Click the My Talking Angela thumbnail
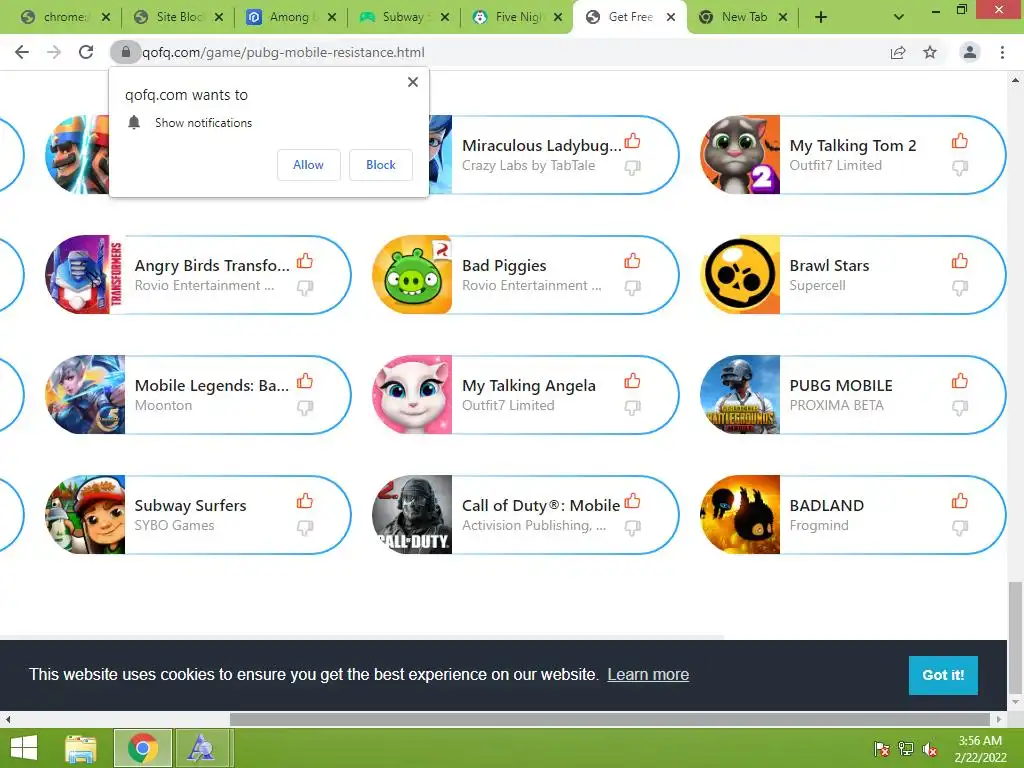 click(412, 394)
